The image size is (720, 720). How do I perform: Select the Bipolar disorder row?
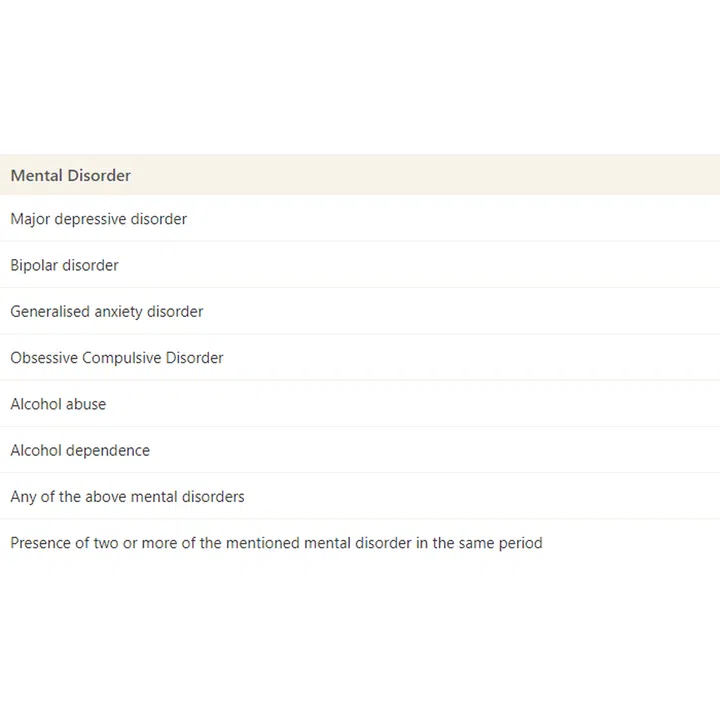click(64, 265)
